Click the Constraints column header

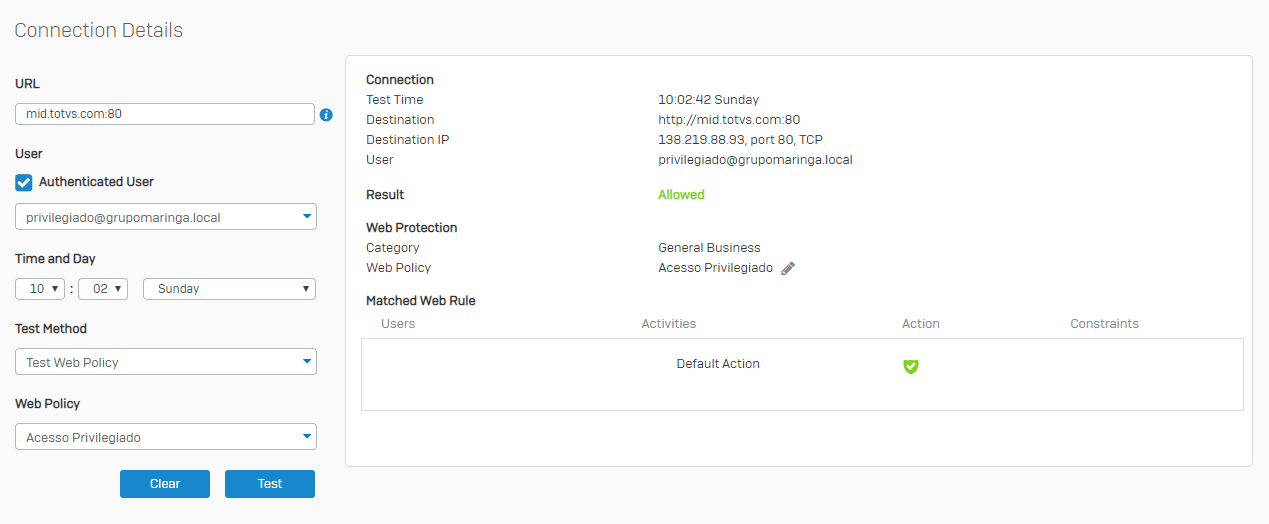(x=1104, y=324)
